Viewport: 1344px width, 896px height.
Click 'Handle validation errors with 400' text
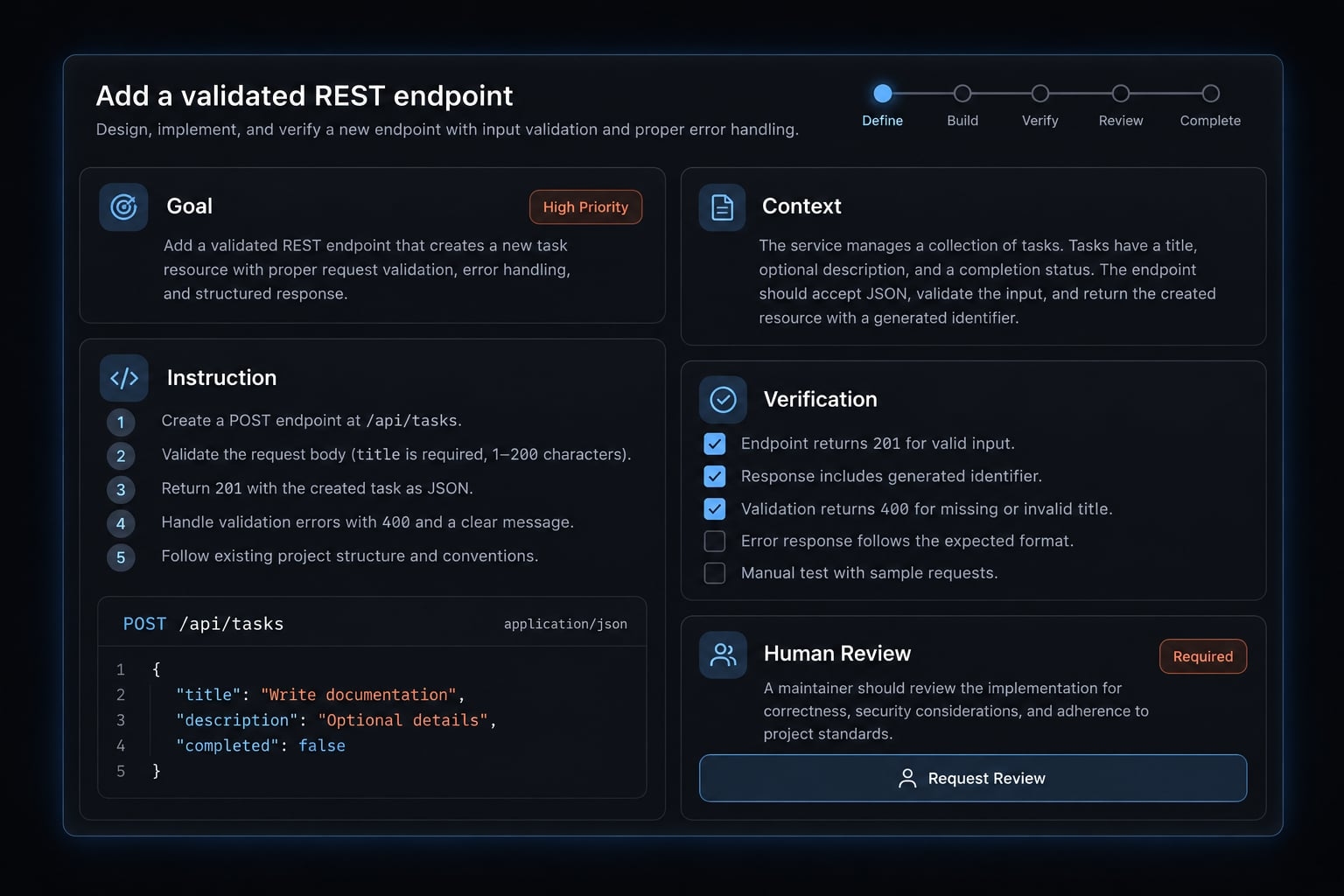tap(367, 522)
